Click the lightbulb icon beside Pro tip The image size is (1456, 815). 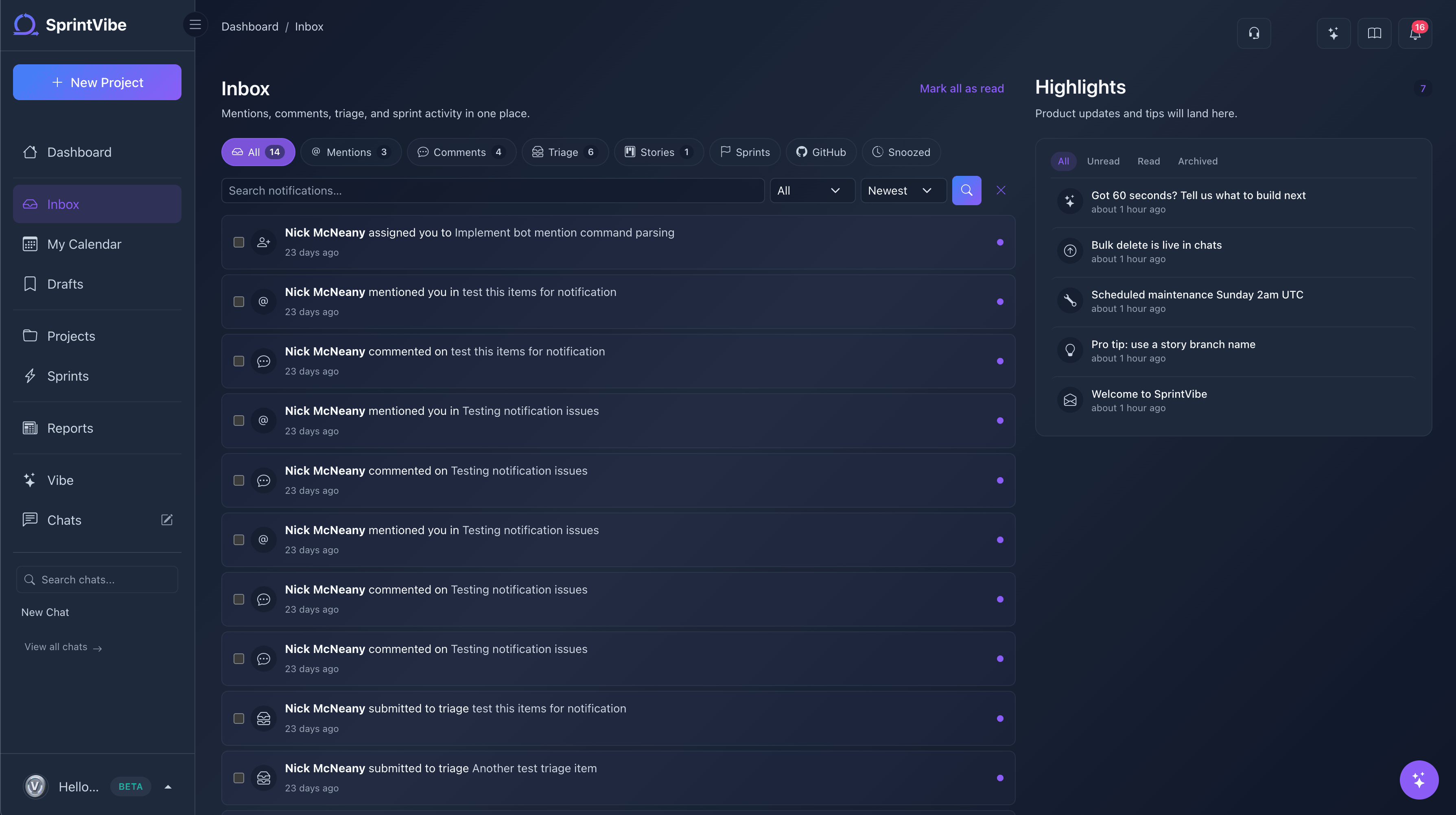(x=1069, y=351)
